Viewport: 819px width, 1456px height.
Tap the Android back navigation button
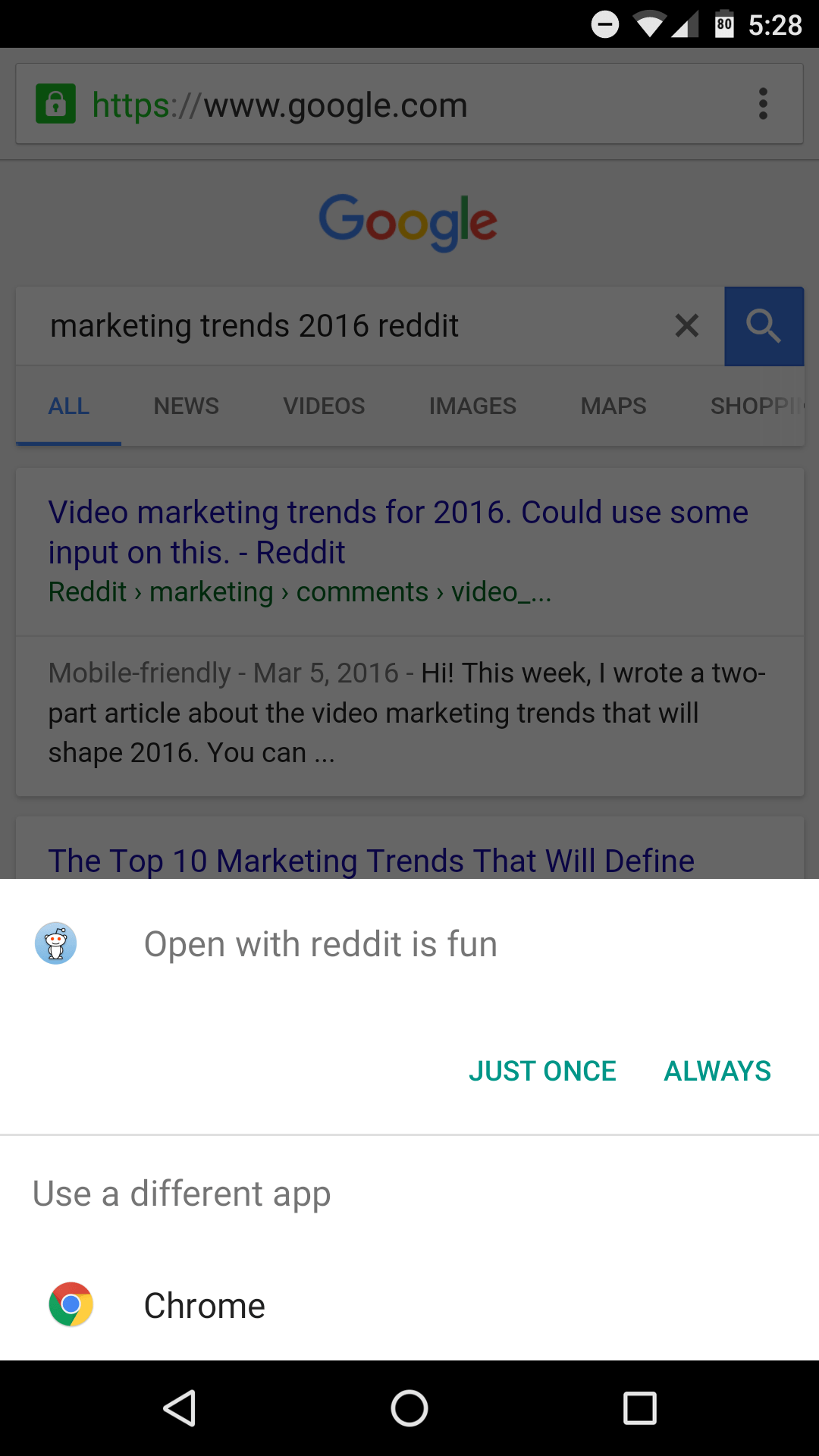(x=180, y=1408)
